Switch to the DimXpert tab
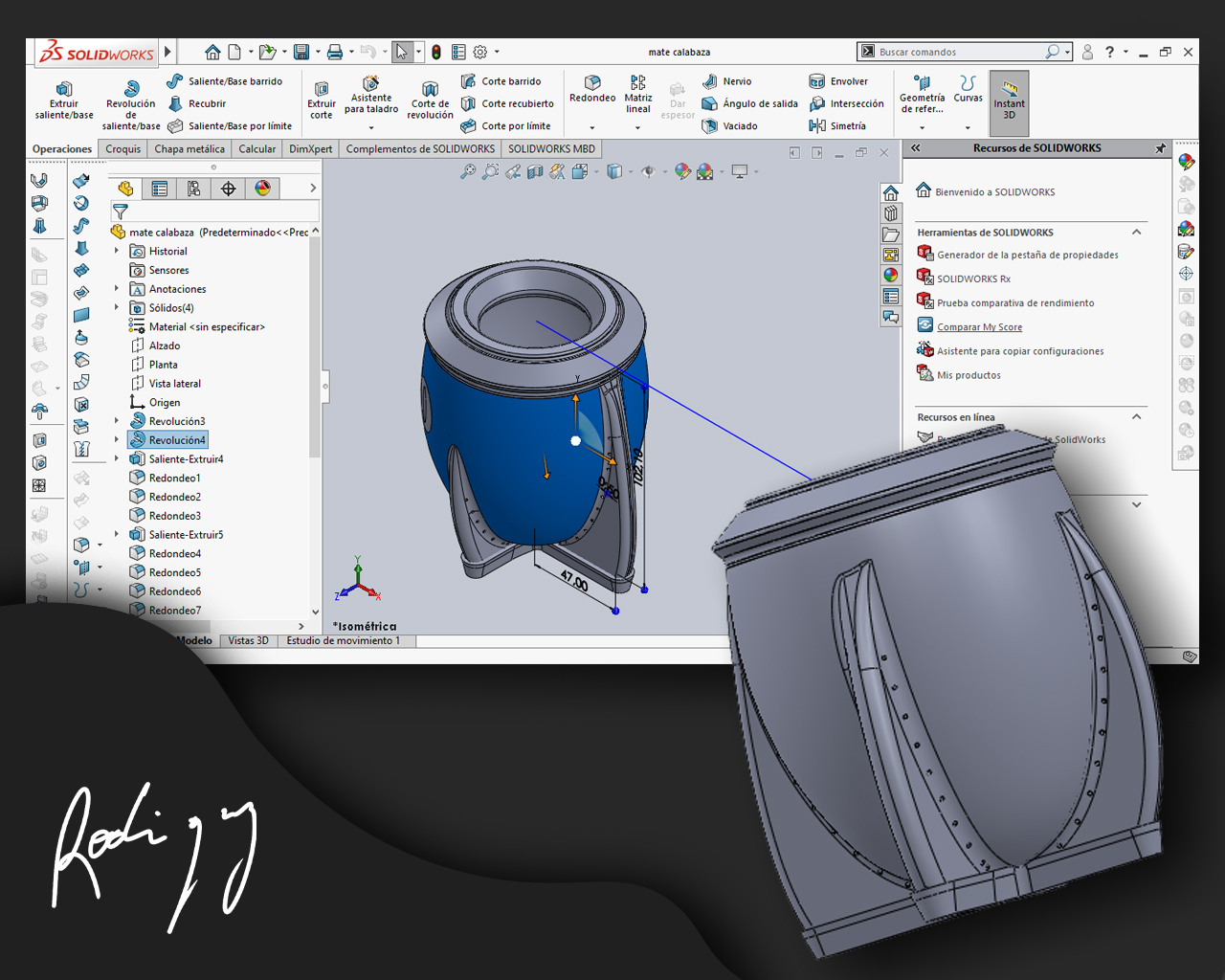This screenshot has width=1225, height=980. tap(311, 149)
